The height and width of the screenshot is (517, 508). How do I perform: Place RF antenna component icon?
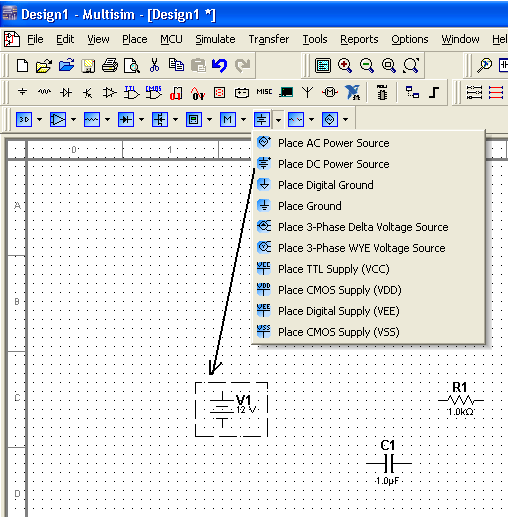click(x=307, y=92)
